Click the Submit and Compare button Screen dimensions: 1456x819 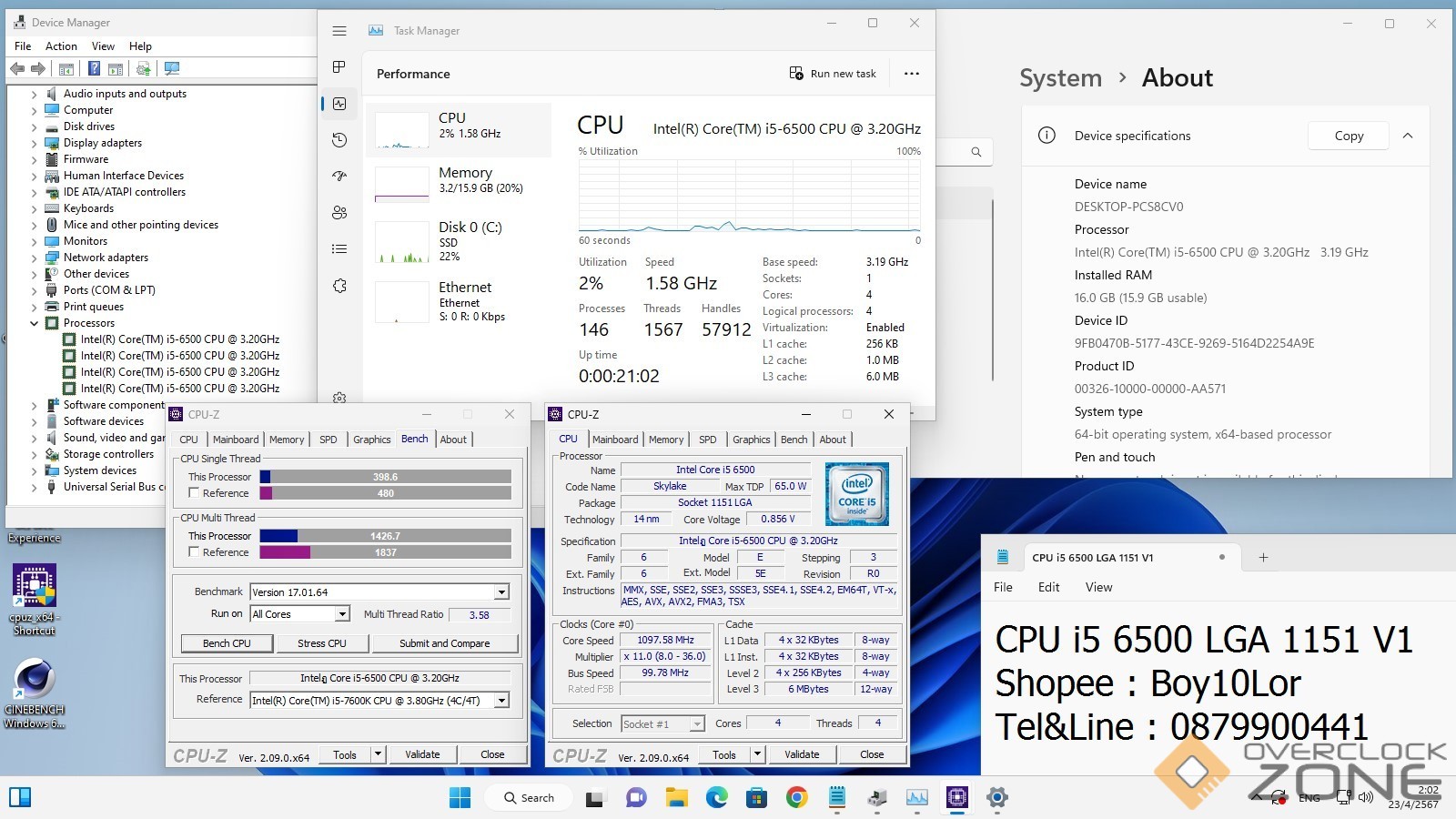coord(444,643)
